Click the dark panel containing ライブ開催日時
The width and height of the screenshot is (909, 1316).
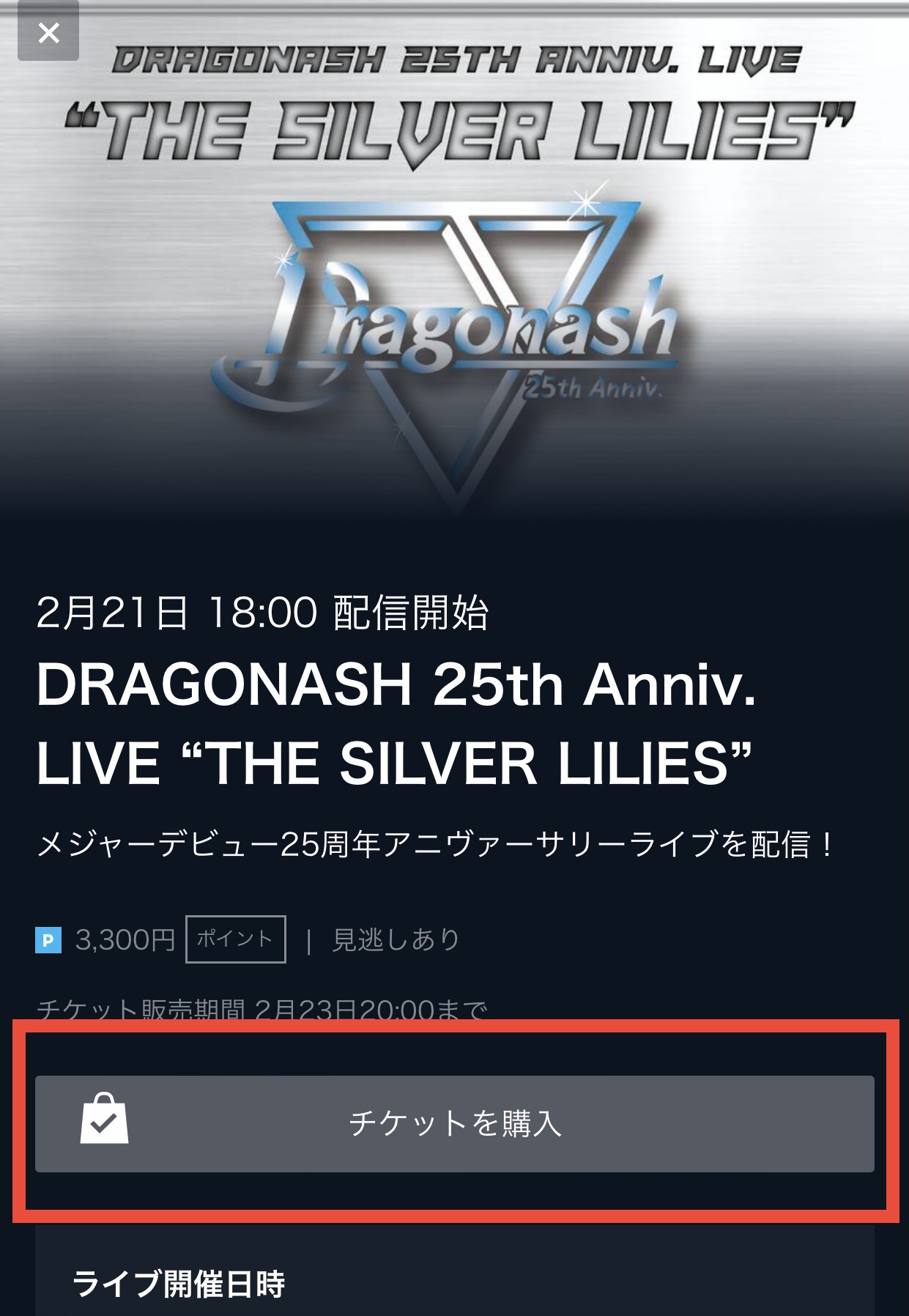[x=454, y=1268]
